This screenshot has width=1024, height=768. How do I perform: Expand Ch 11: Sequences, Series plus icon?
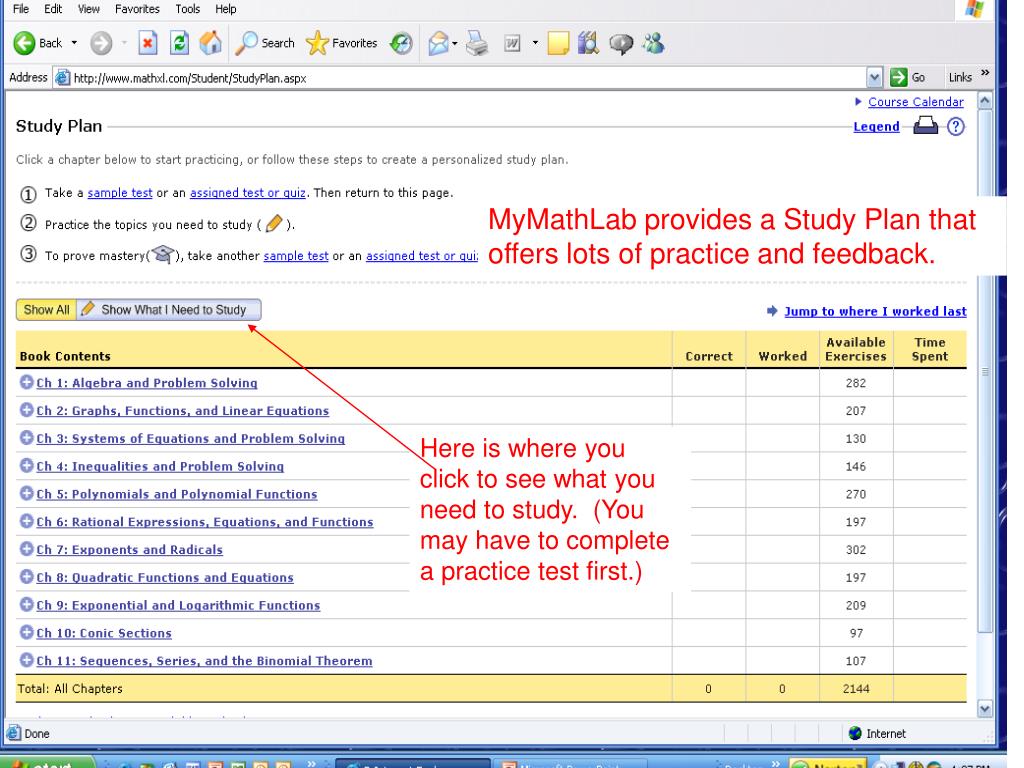tap(26, 660)
